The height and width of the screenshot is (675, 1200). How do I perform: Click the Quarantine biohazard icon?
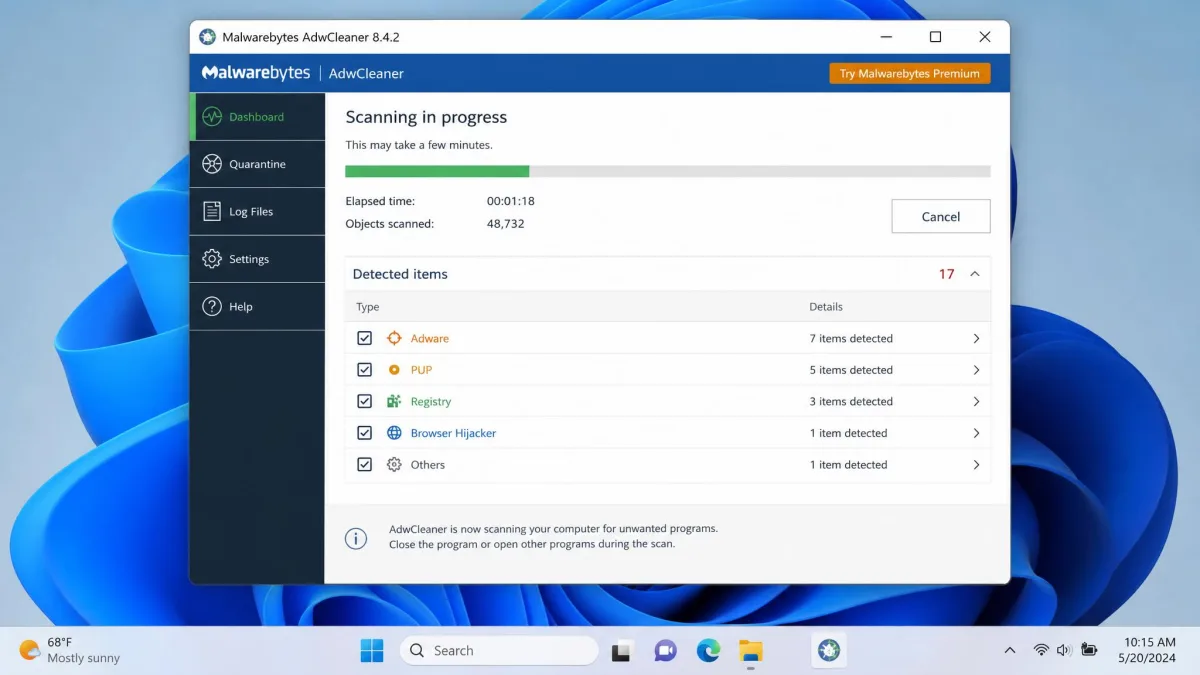(x=212, y=164)
